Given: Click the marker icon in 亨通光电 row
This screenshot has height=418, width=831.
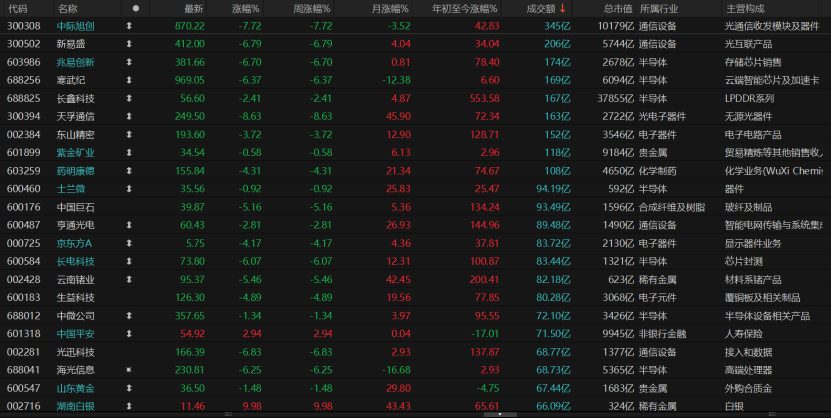Looking at the screenshot, I should tap(129, 225).
